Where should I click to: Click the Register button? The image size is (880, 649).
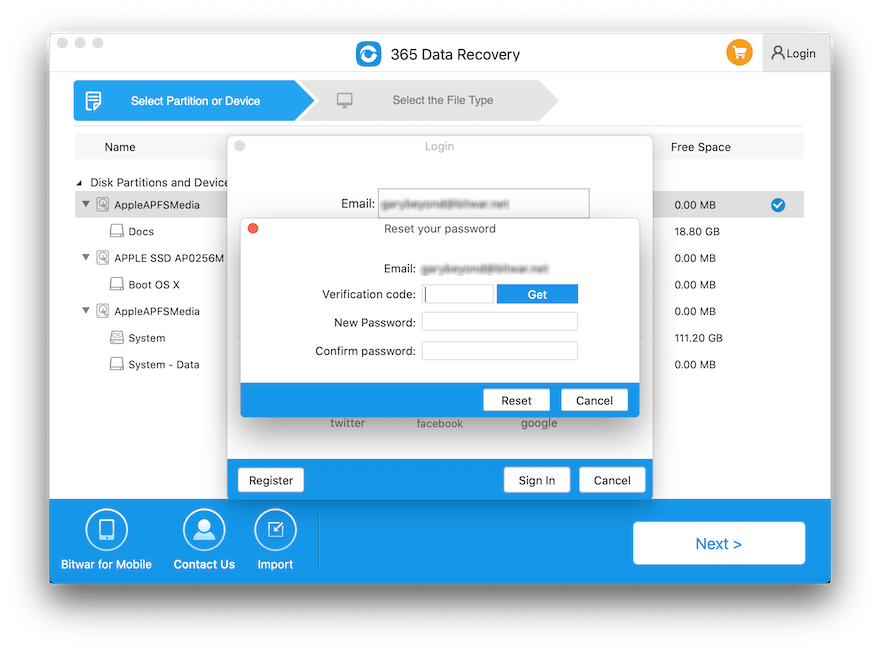click(x=271, y=480)
